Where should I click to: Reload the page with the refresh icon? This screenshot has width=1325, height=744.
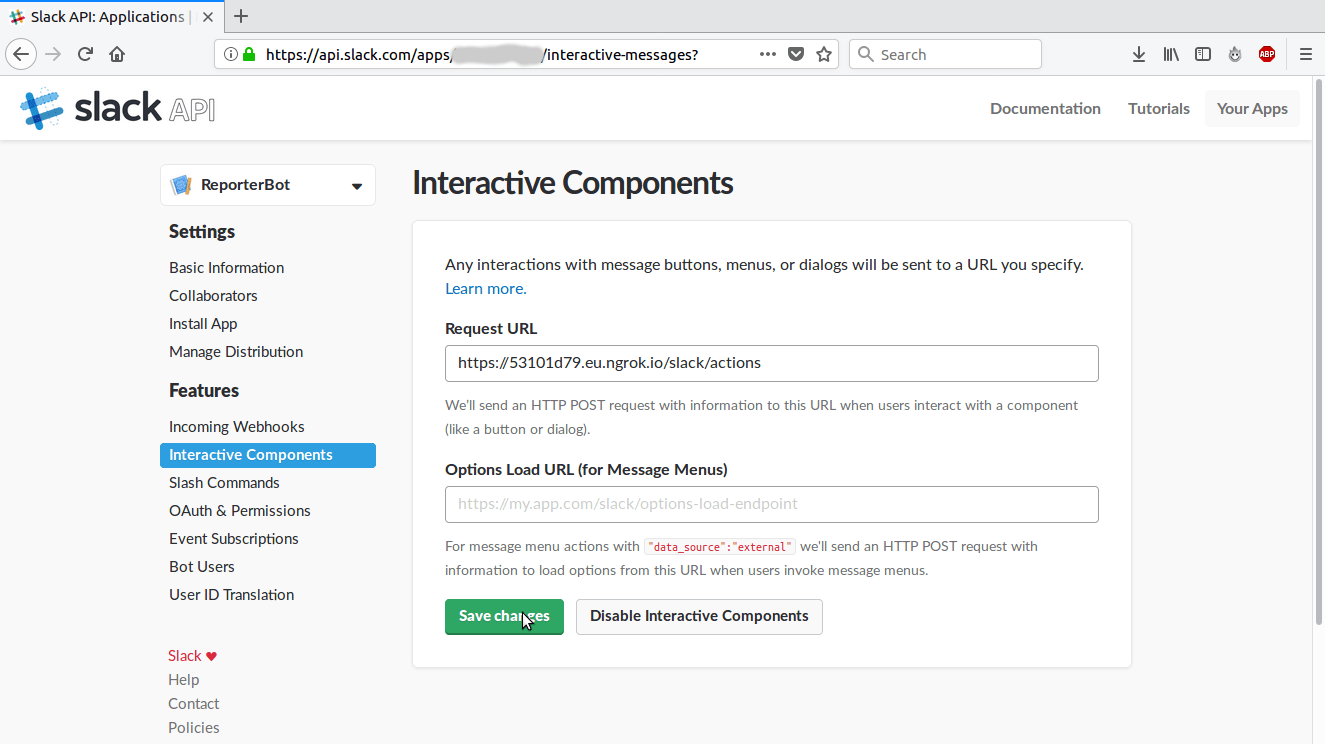point(85,54)
